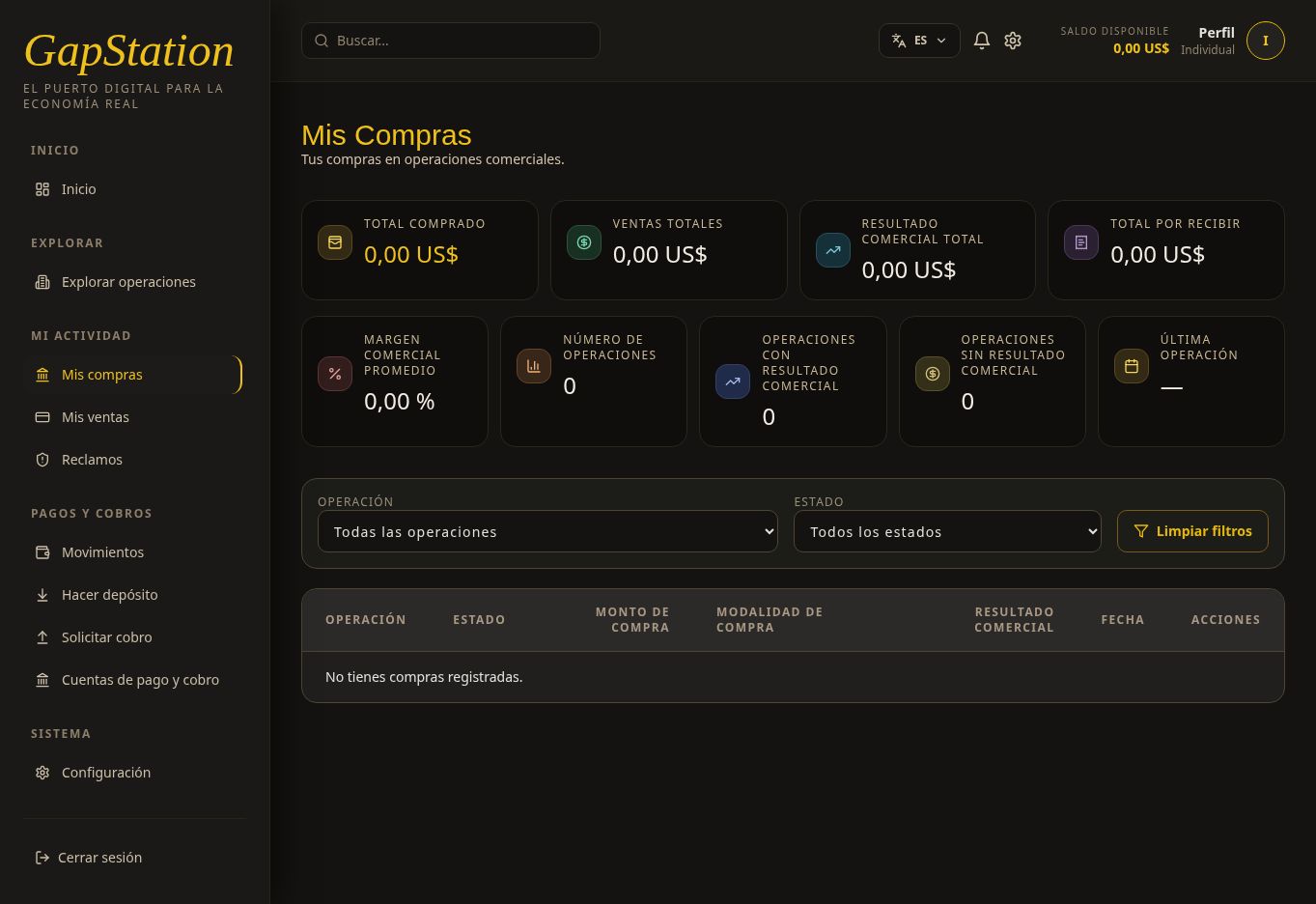Open Hacer depósito in the sidebar
The image size is (1316, 904).
(x=134, y=595)
